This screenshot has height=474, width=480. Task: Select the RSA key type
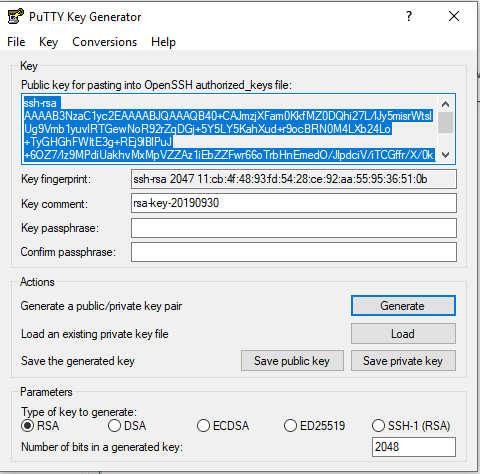pyautogui.click(x=40, y=426)
